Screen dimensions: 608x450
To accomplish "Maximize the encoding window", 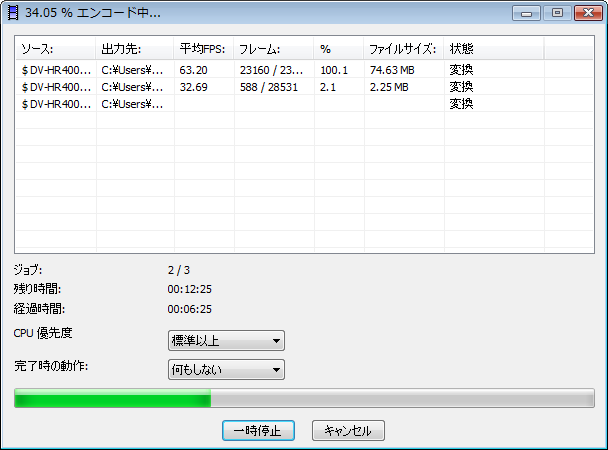I will pos(556,14).
